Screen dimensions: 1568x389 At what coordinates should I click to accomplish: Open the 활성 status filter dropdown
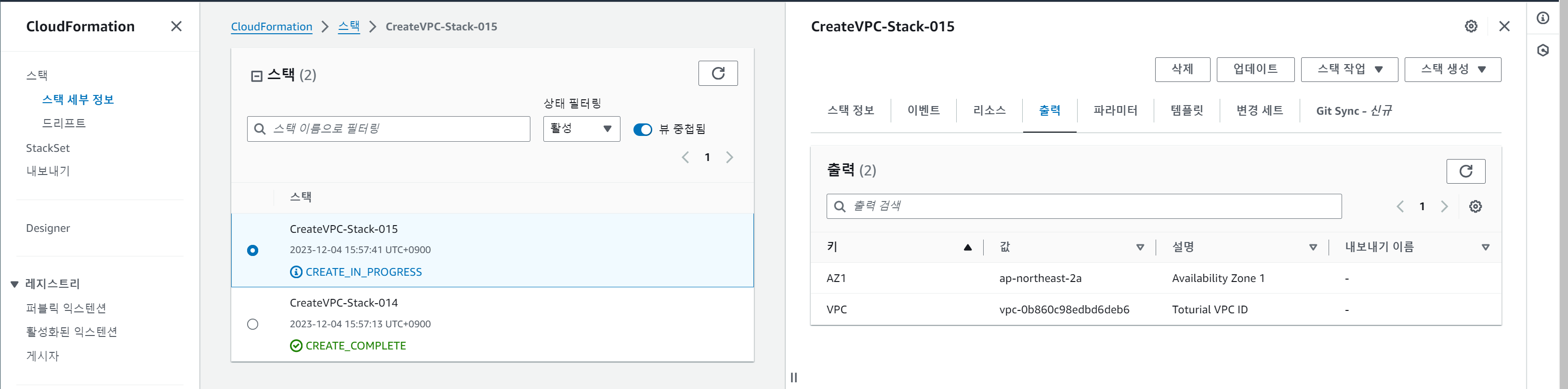click(x=581, y=129)
